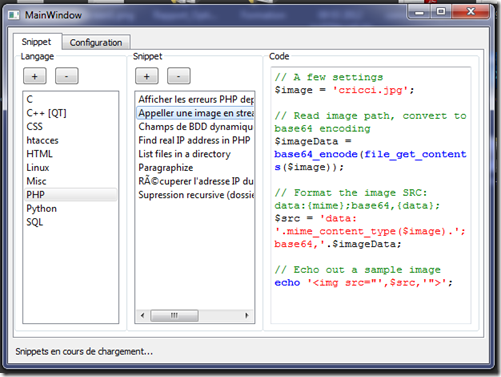Select C++ [QT] language
Image resolution: width=501 pixels, height=377 pixels.
pos(71,113)
